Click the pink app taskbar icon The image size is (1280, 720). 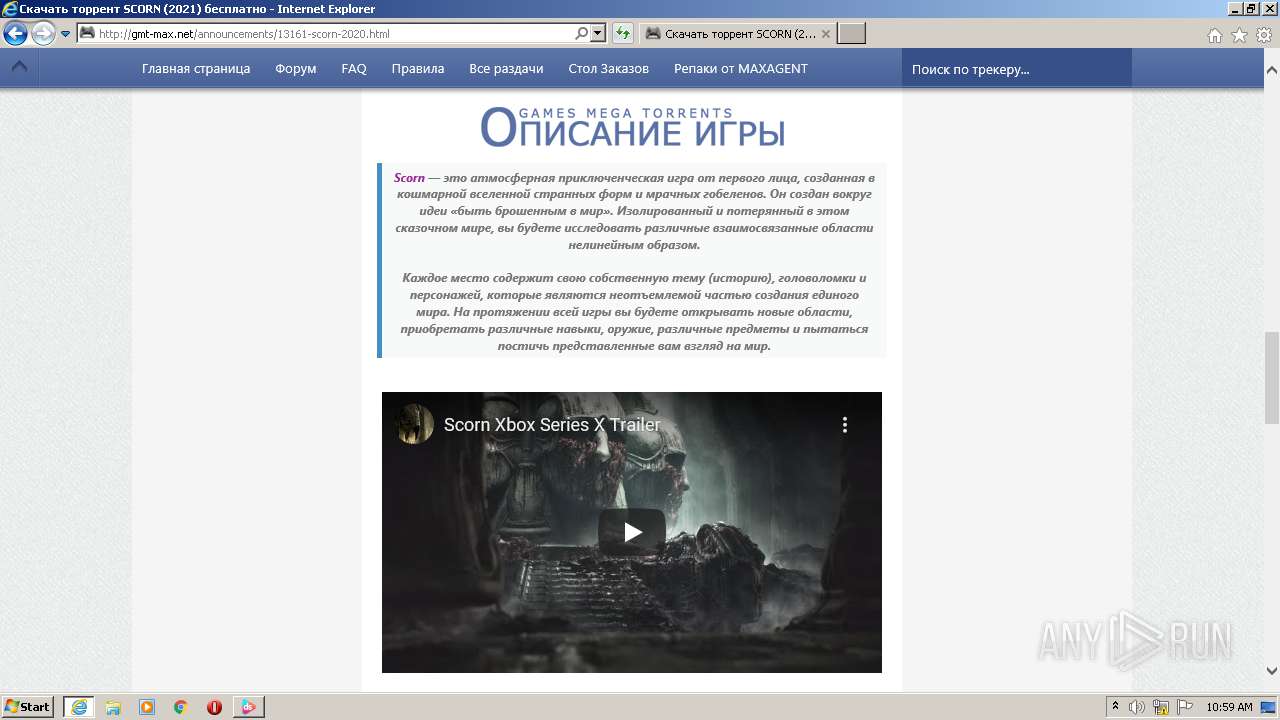(248, 707)
